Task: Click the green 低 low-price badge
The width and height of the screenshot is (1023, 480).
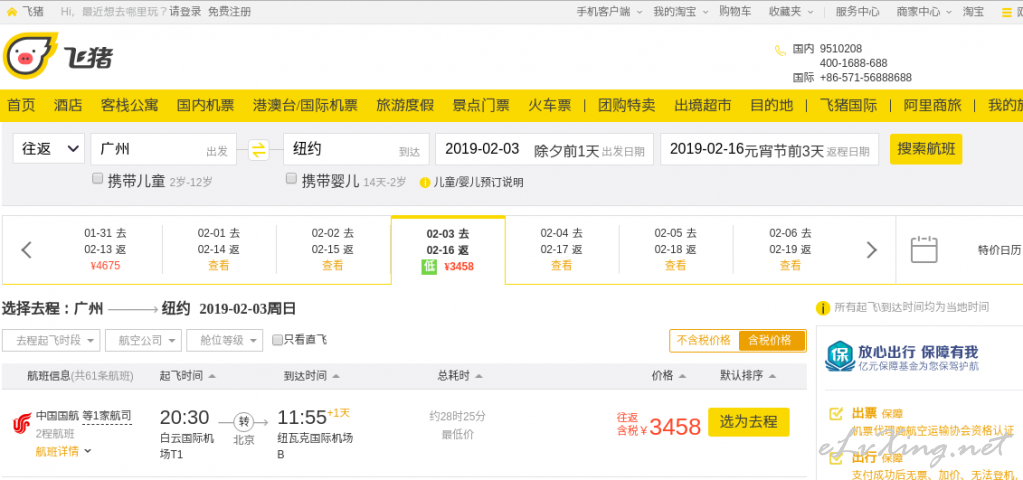Action: tap(429, 266)
